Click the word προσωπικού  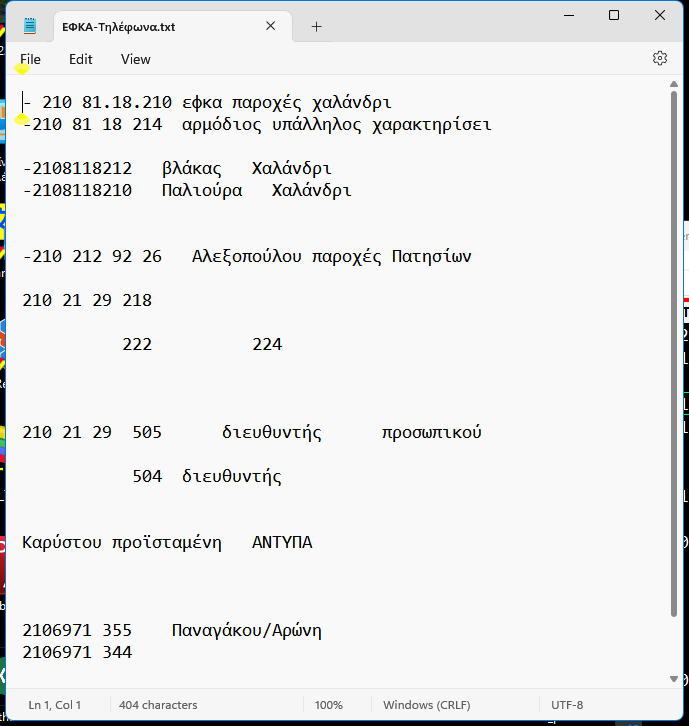pyautogui.click(x=432, y=432)
